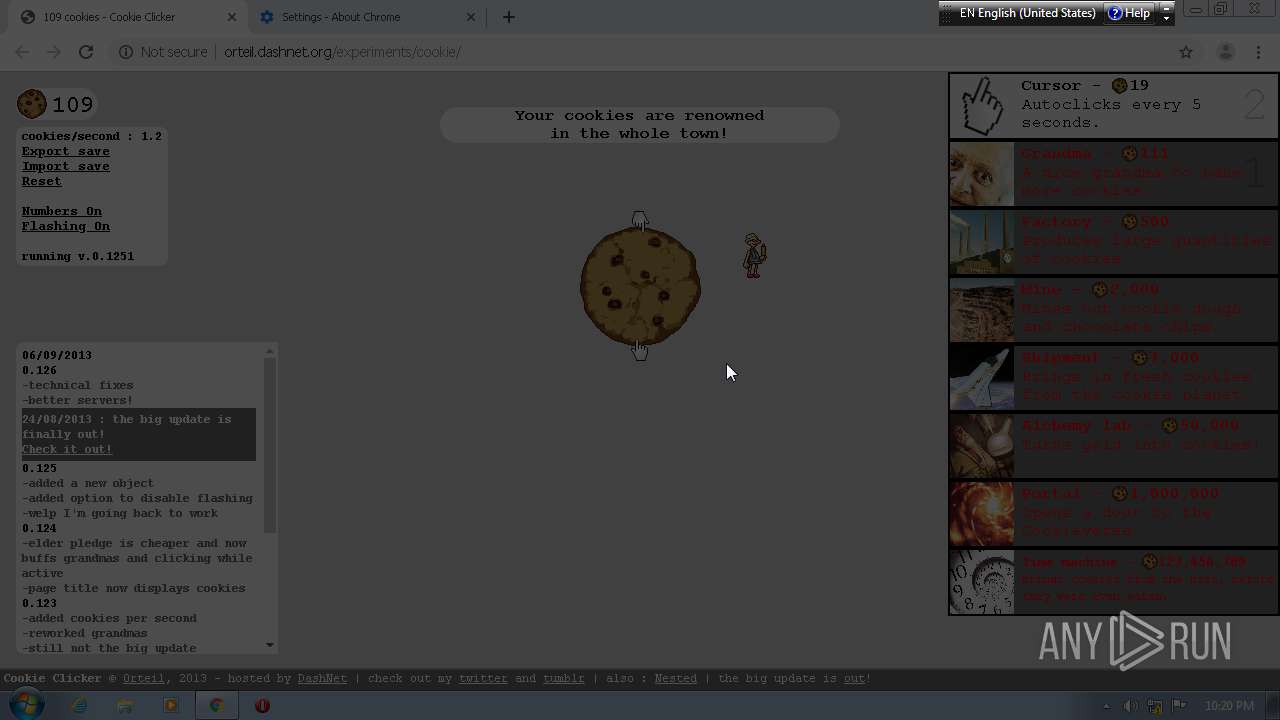Close the Settings - About Chrome tab
Viewport: 1280px width, 720px height.
[x=471, y=17]
